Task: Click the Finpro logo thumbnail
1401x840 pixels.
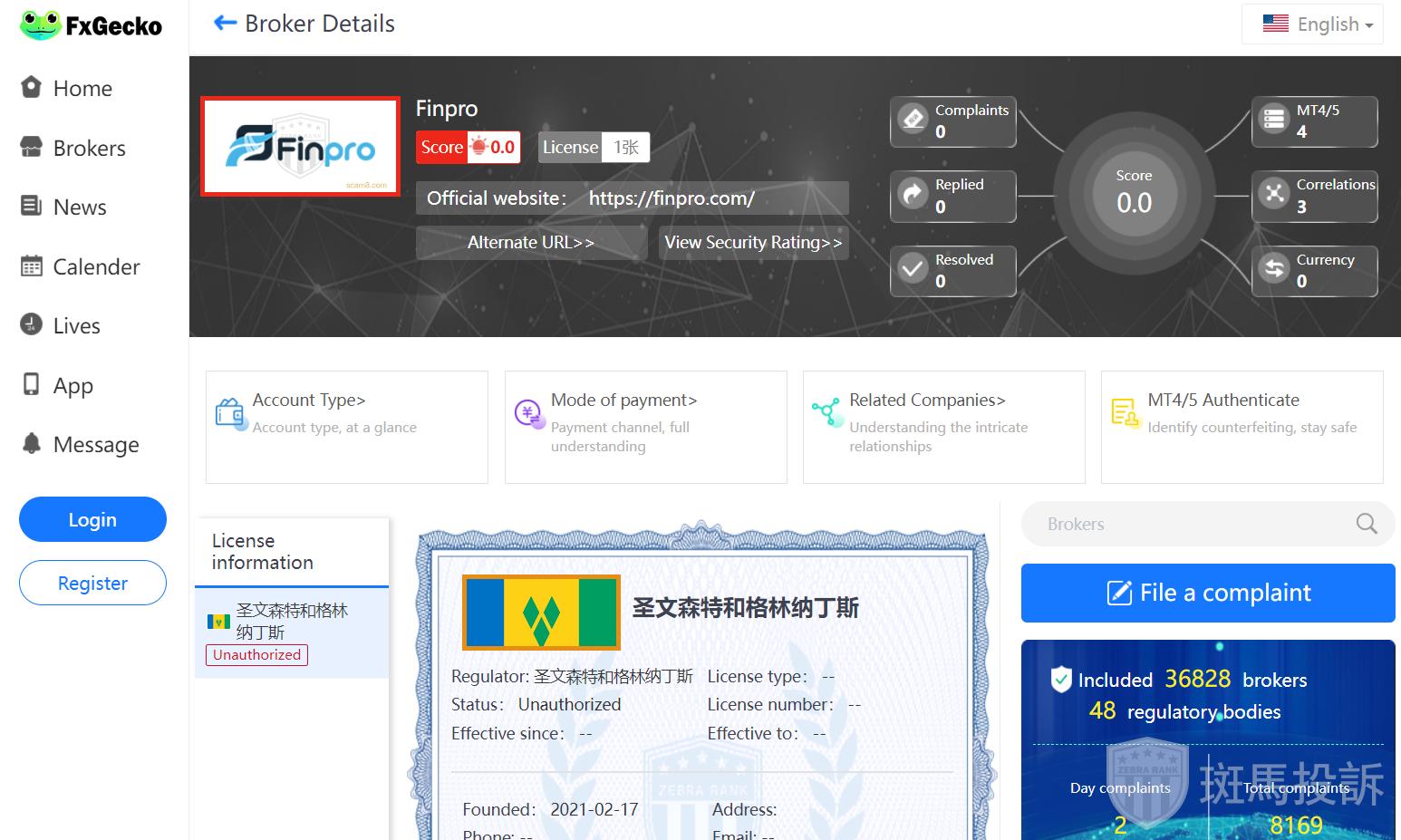Action: 300,146
